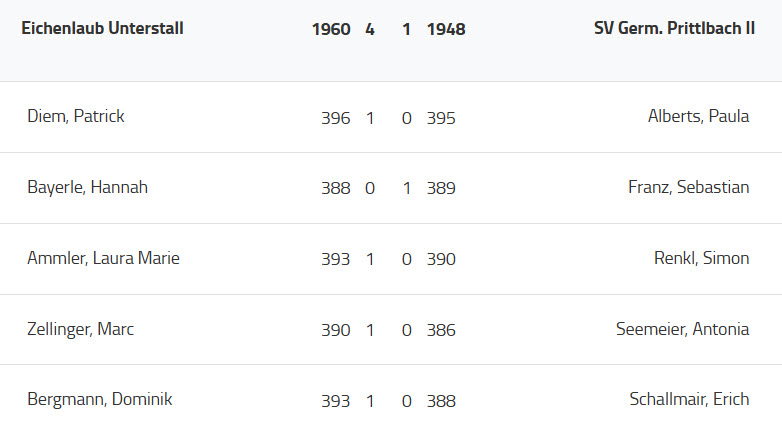Click Franz's score 389

pyautogui.click(x=441, y=189)
